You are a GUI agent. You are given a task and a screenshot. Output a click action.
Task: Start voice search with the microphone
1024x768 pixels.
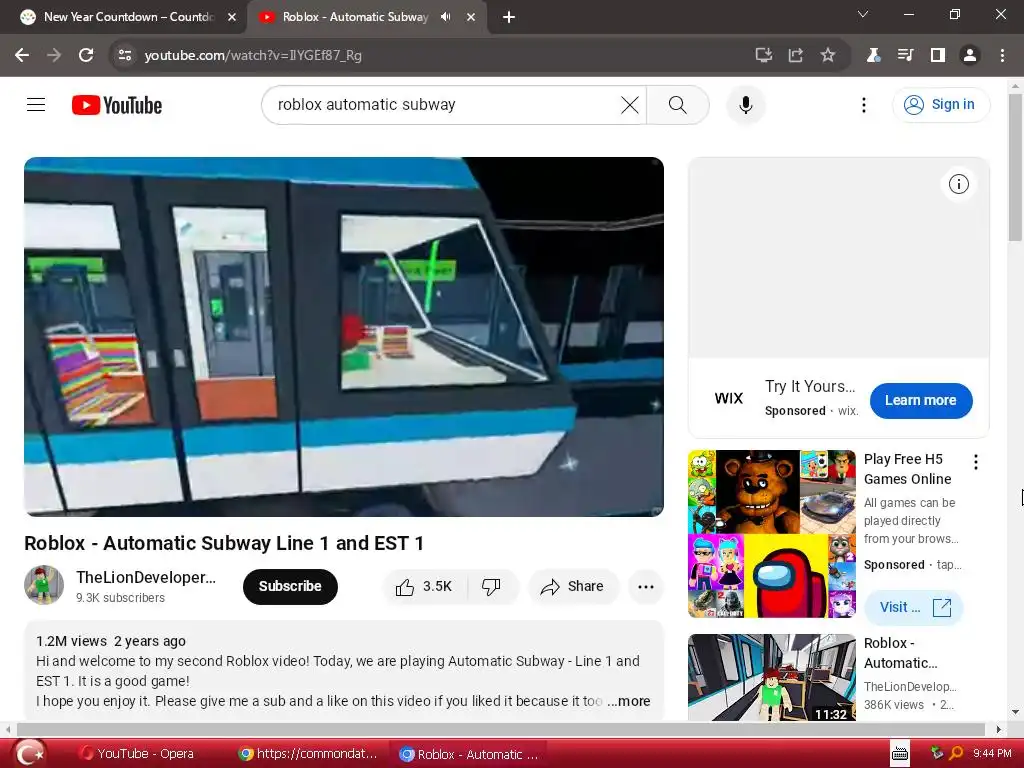pyautogui.click(x=745, y=104)
